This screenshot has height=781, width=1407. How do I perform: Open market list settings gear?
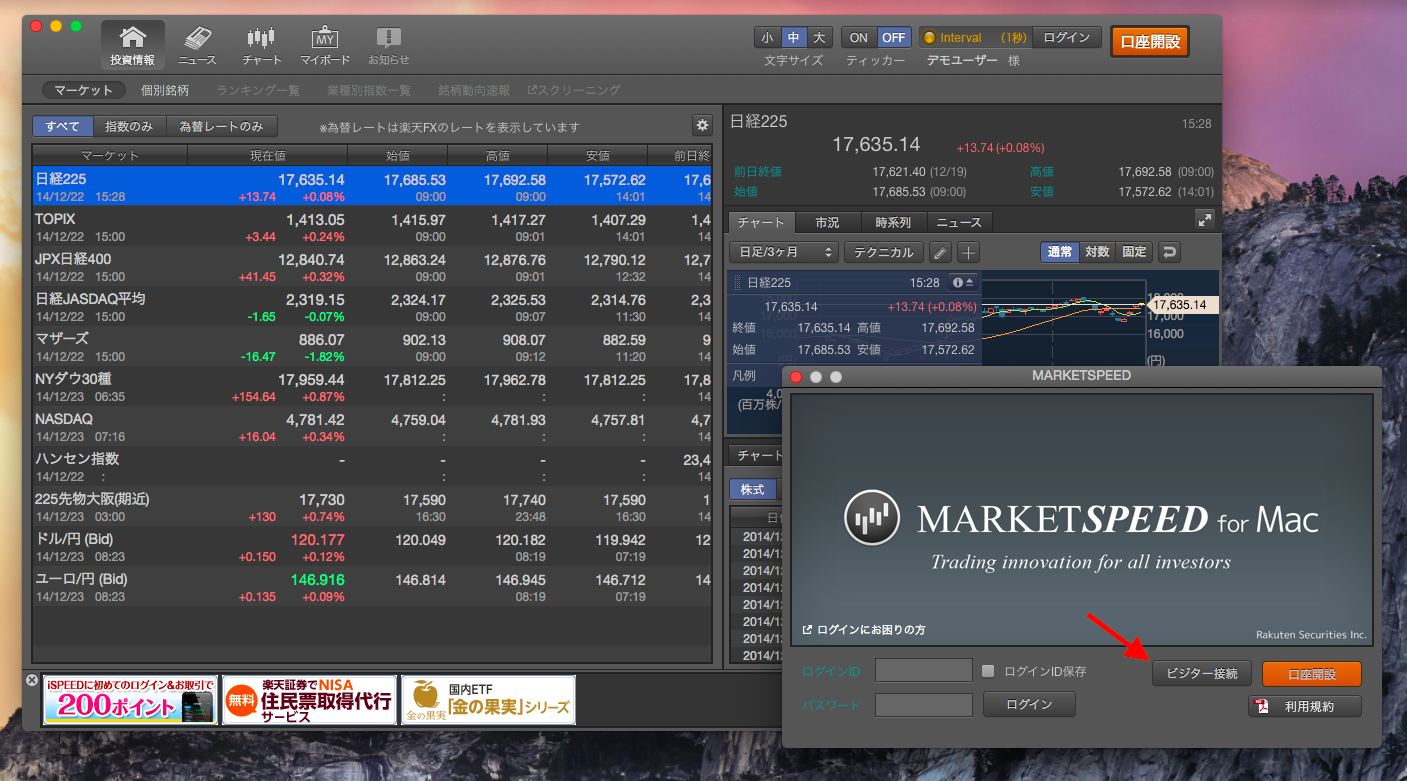(702, 125)
